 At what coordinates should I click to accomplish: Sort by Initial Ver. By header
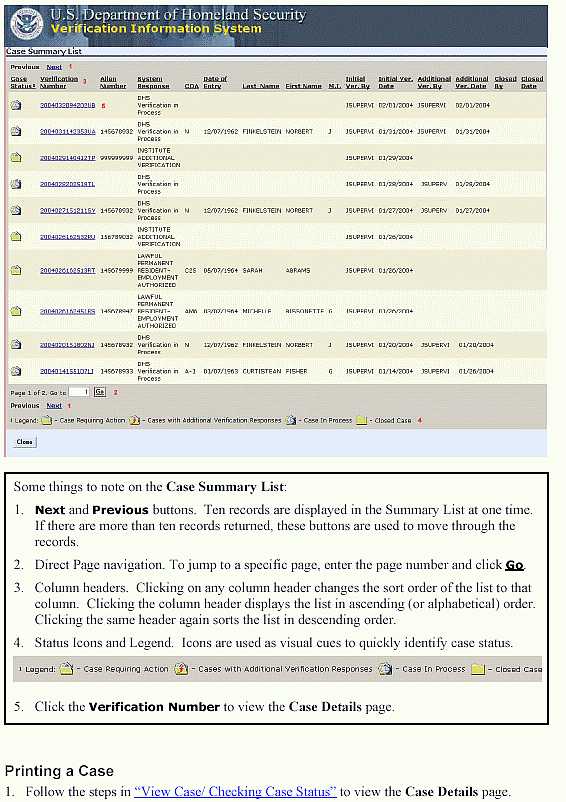[357, 82]
